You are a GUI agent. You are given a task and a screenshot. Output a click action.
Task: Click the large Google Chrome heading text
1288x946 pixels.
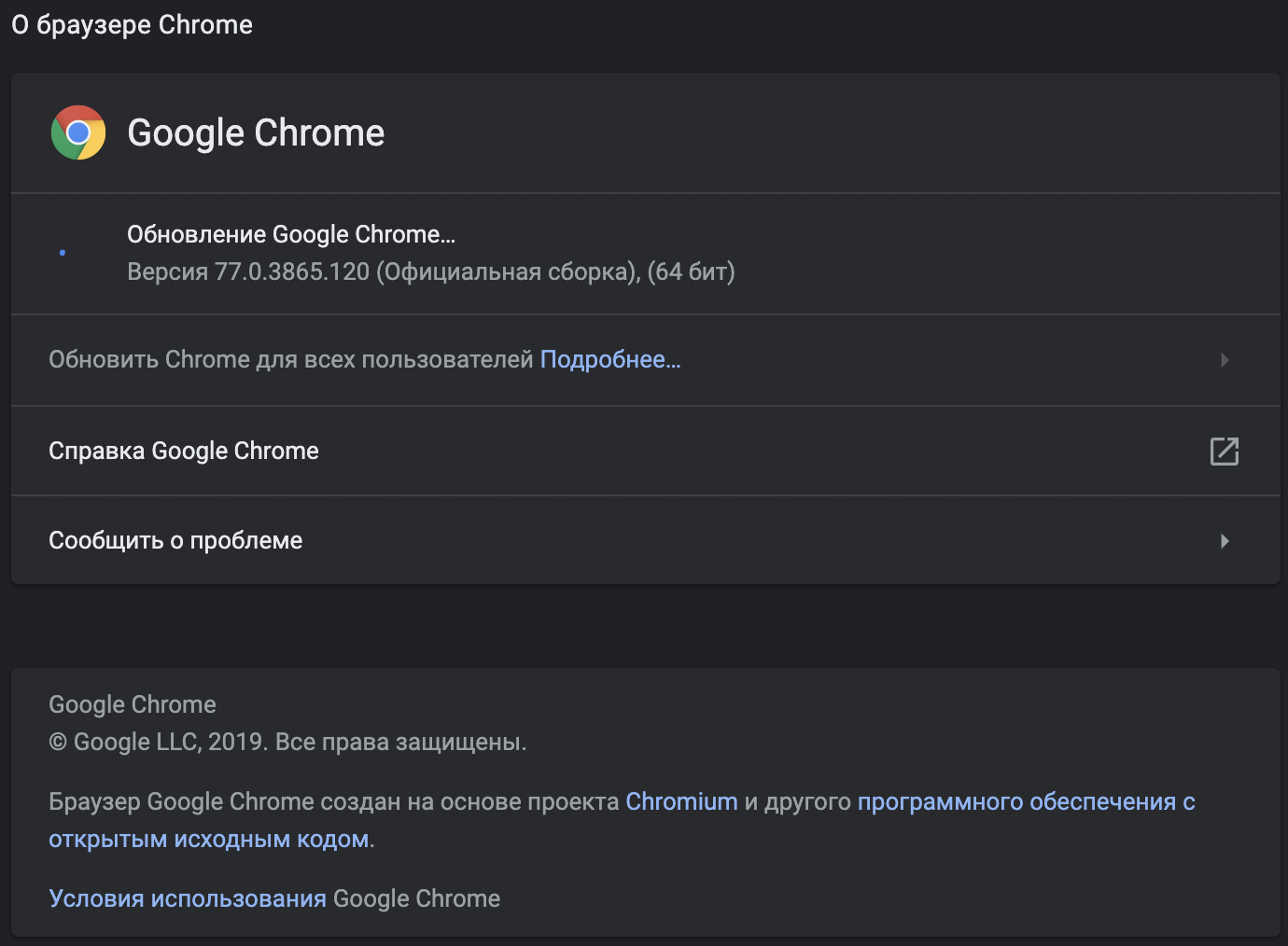point(256,132)
